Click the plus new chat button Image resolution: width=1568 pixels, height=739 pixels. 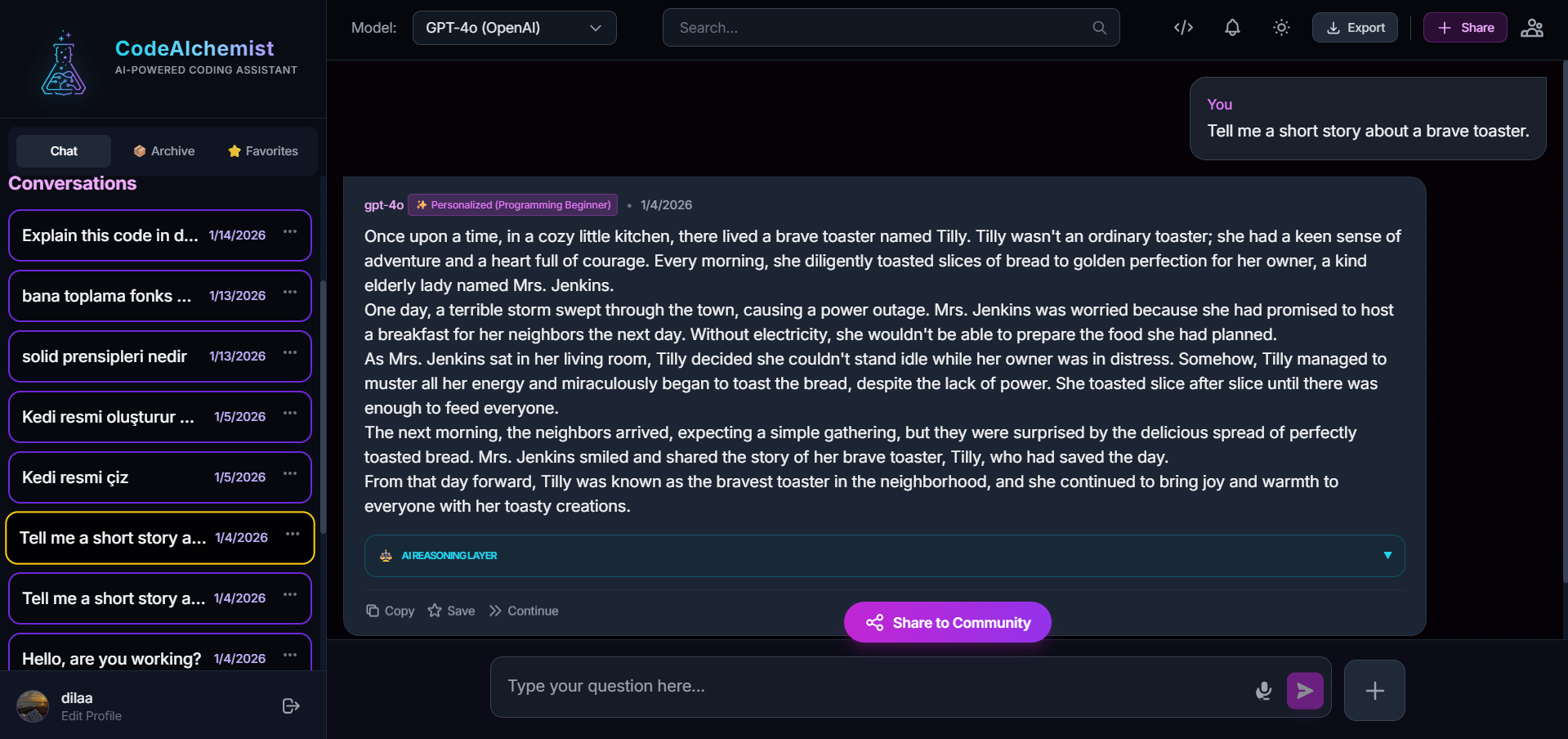coord(1374,691)
